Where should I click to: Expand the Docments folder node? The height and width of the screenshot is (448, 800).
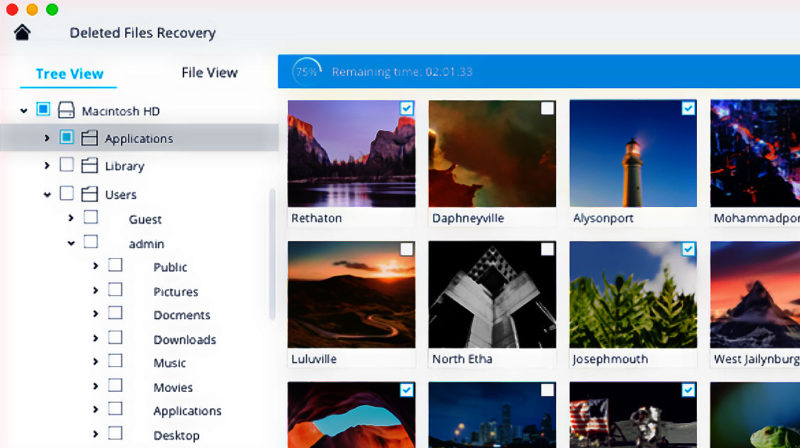[95, 314]
